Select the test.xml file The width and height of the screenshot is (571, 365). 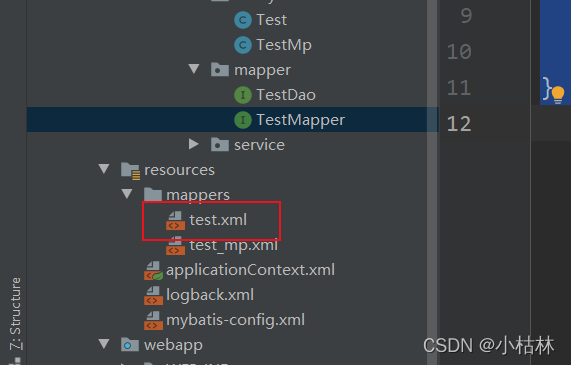click(218, 220)
